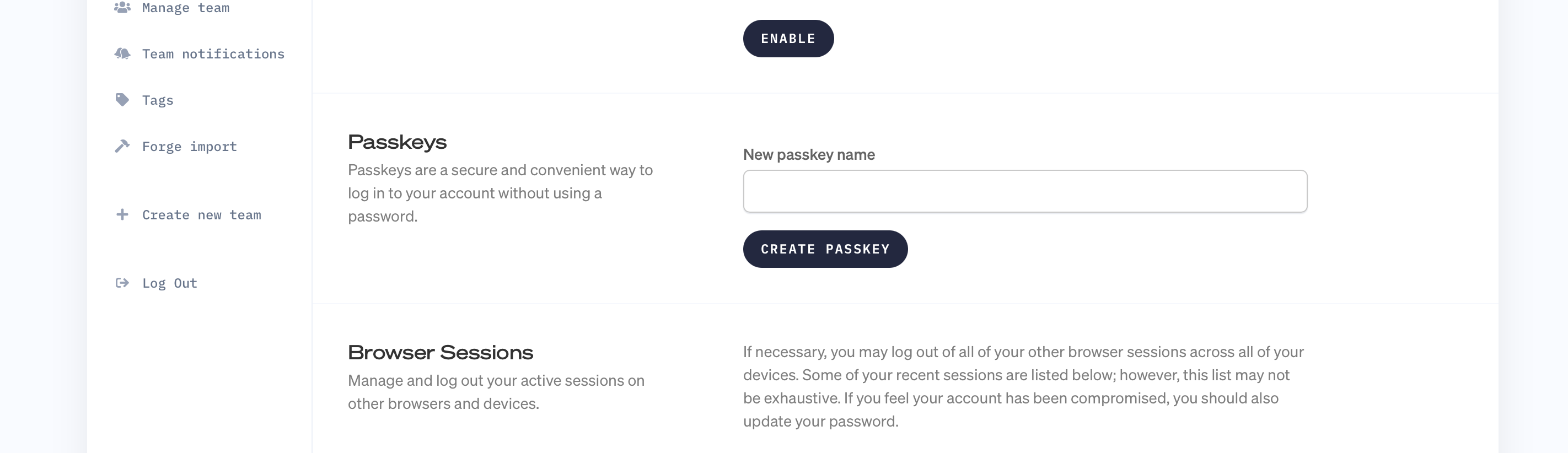Click the Browser Sessions section heading

tap(440, 353)
